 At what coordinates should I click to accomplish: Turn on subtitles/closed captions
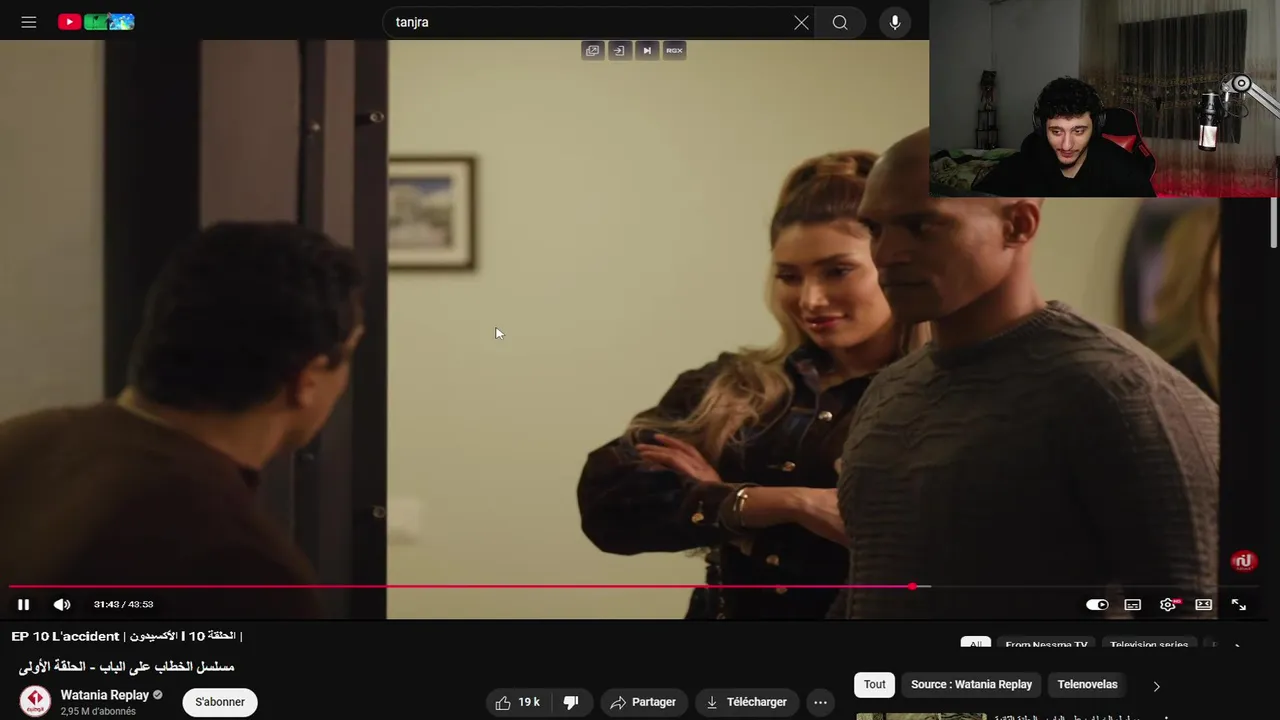pyautogui.click(x=1133, y=604)
